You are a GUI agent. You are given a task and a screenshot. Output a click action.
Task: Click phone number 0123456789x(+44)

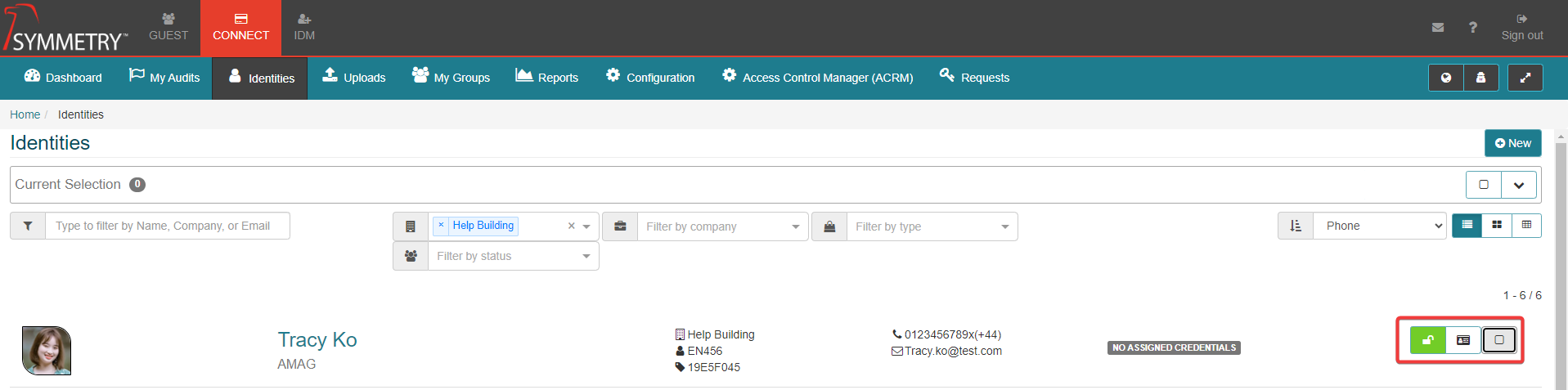tap(953, 334)
